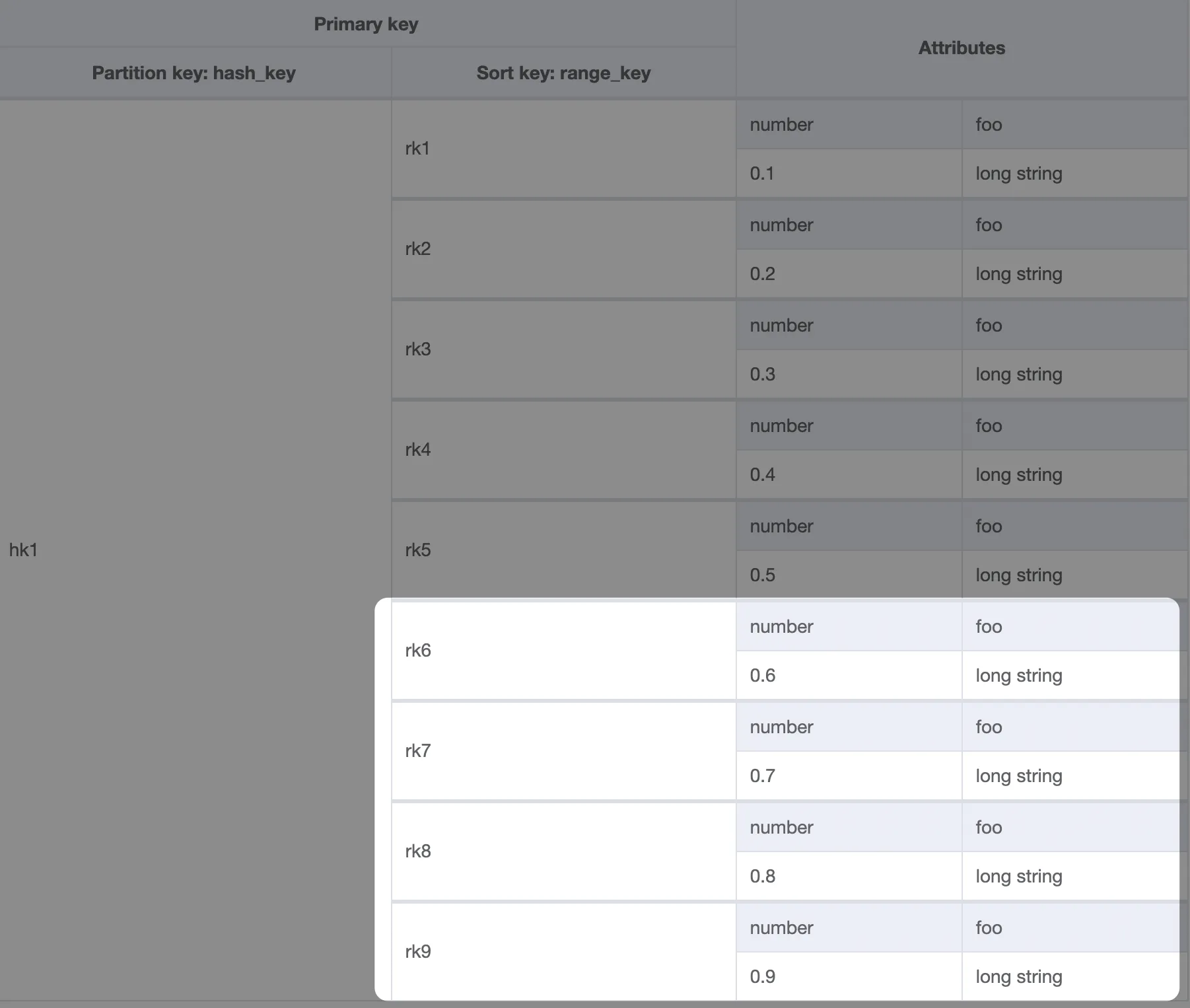
Task: Click the rk7 sort key cell
Action: (418, 751)
